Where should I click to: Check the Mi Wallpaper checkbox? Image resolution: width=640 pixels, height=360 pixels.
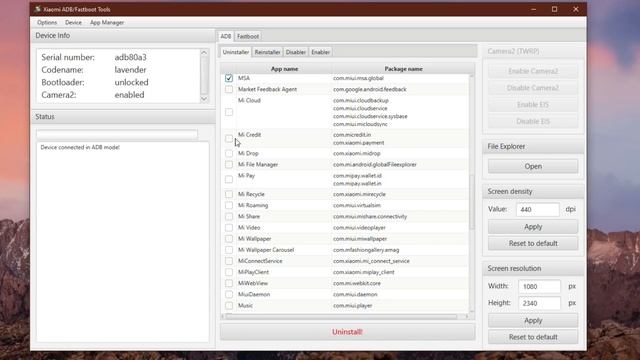pos(229,239)
